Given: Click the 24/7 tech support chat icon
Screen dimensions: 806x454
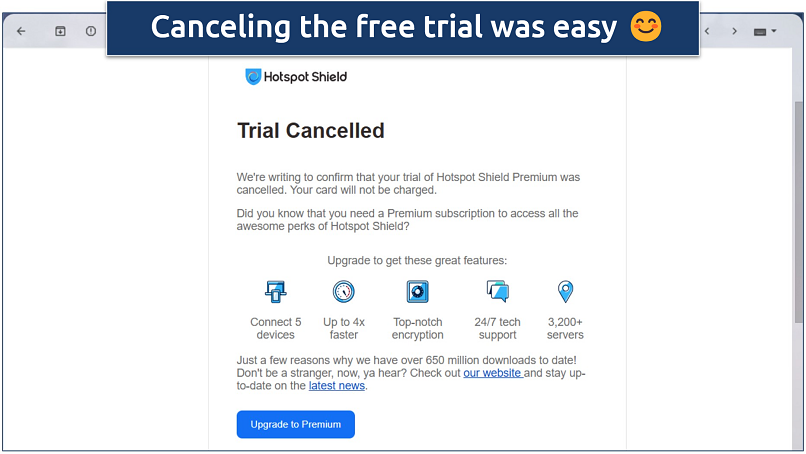Looking at the screenshot, I should [x=497, y=292].
